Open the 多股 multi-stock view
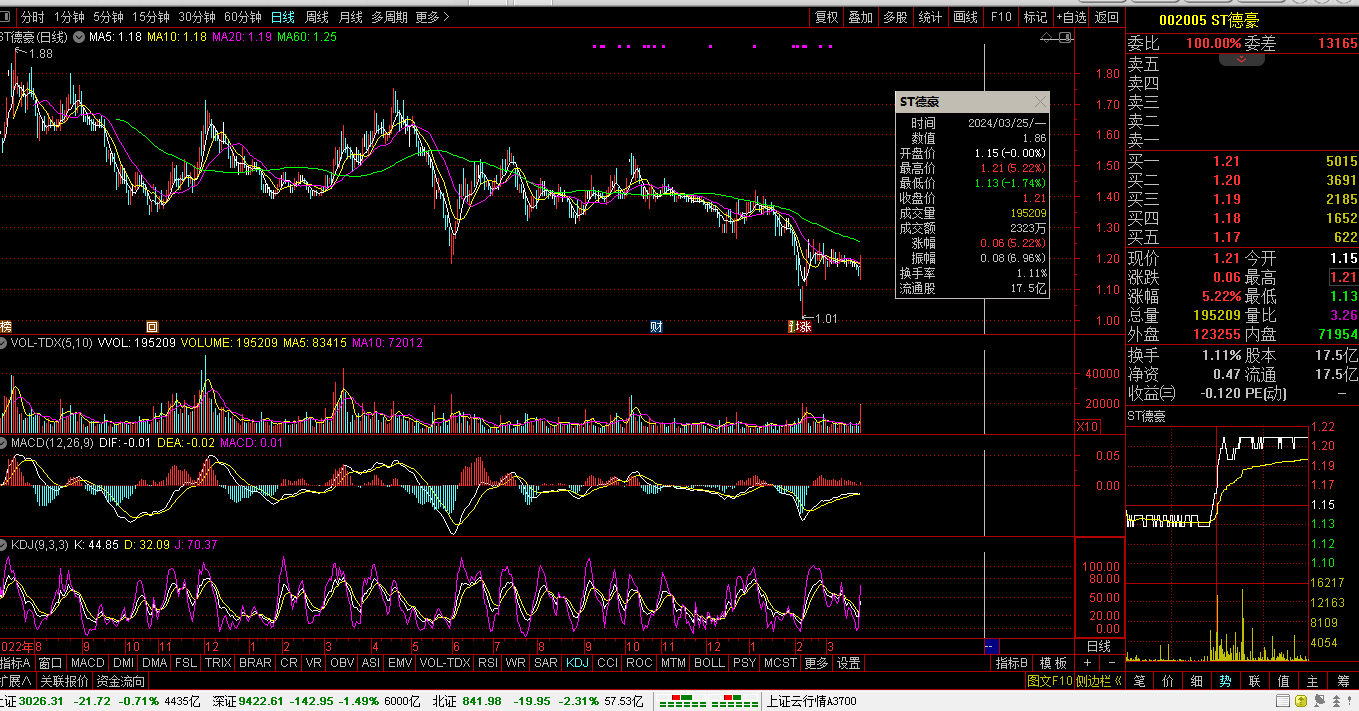The width and height of the screenshot is (1359, 711). (x=895, y=17)
